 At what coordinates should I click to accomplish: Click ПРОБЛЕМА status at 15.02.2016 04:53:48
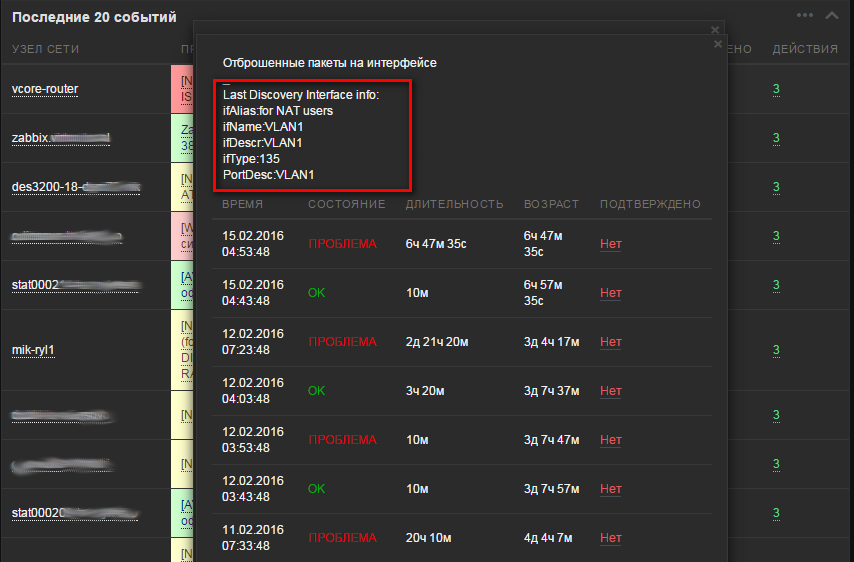[343, 244]
